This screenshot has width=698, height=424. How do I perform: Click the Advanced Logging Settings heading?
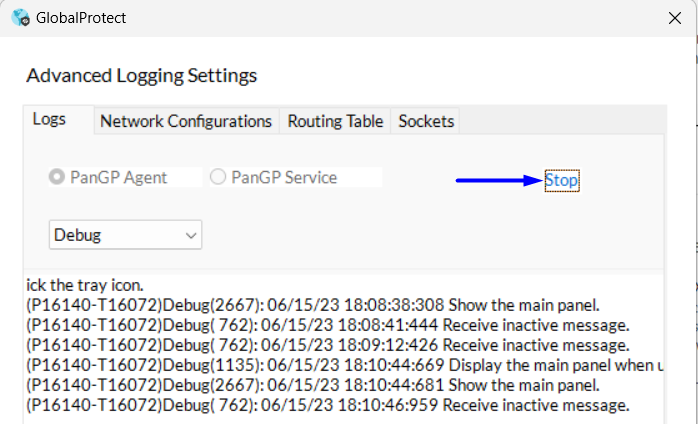(141, 75)
